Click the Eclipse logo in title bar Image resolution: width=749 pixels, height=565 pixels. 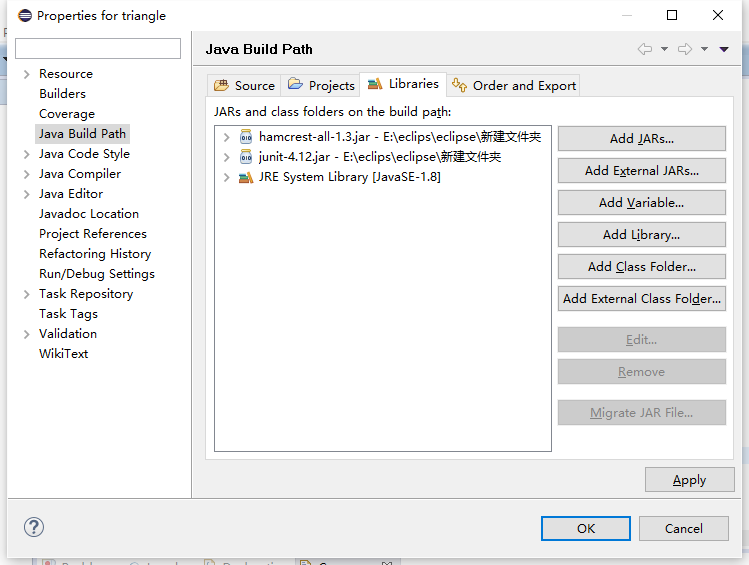coord(25,15)
